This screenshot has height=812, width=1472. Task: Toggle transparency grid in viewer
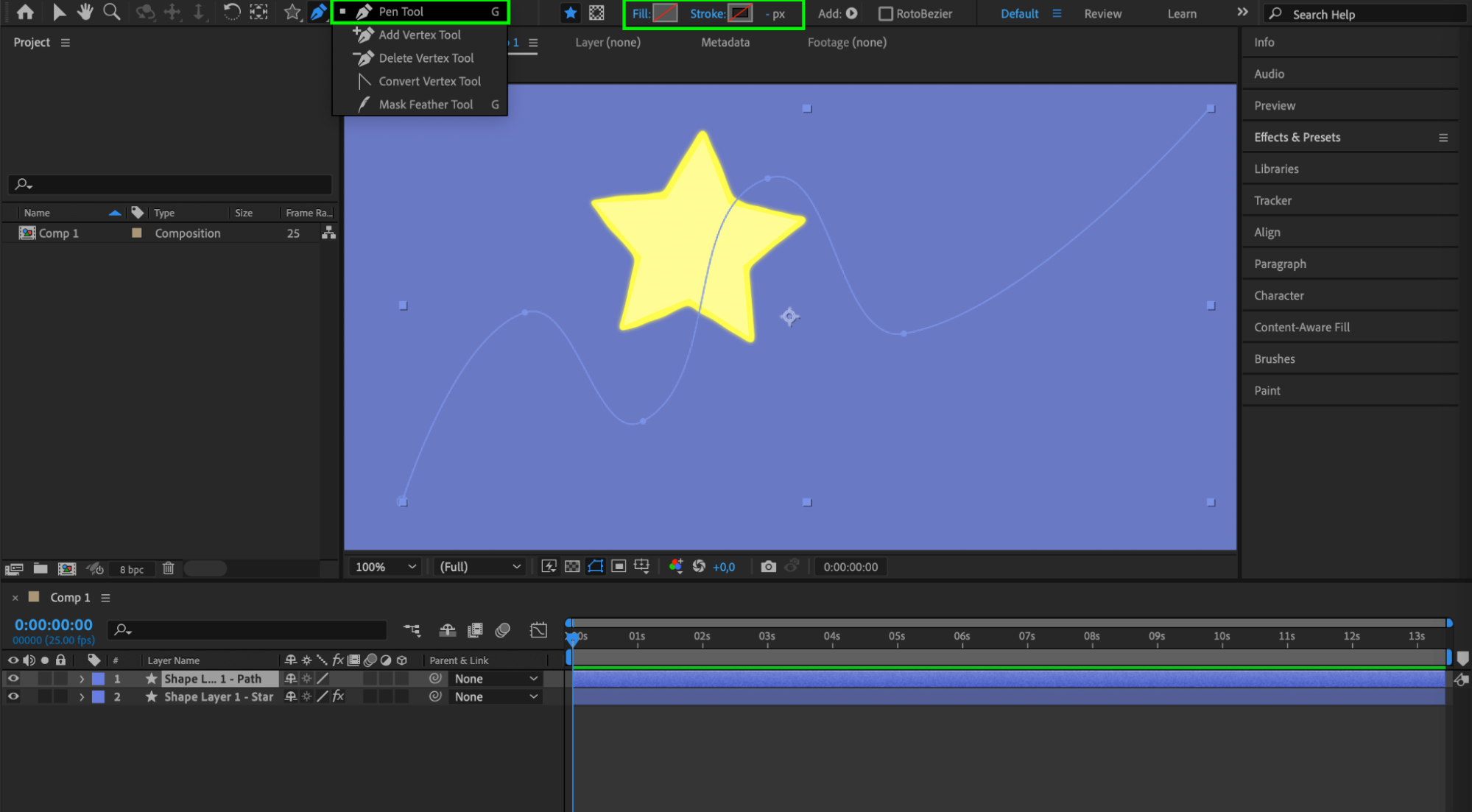[572, 566]
